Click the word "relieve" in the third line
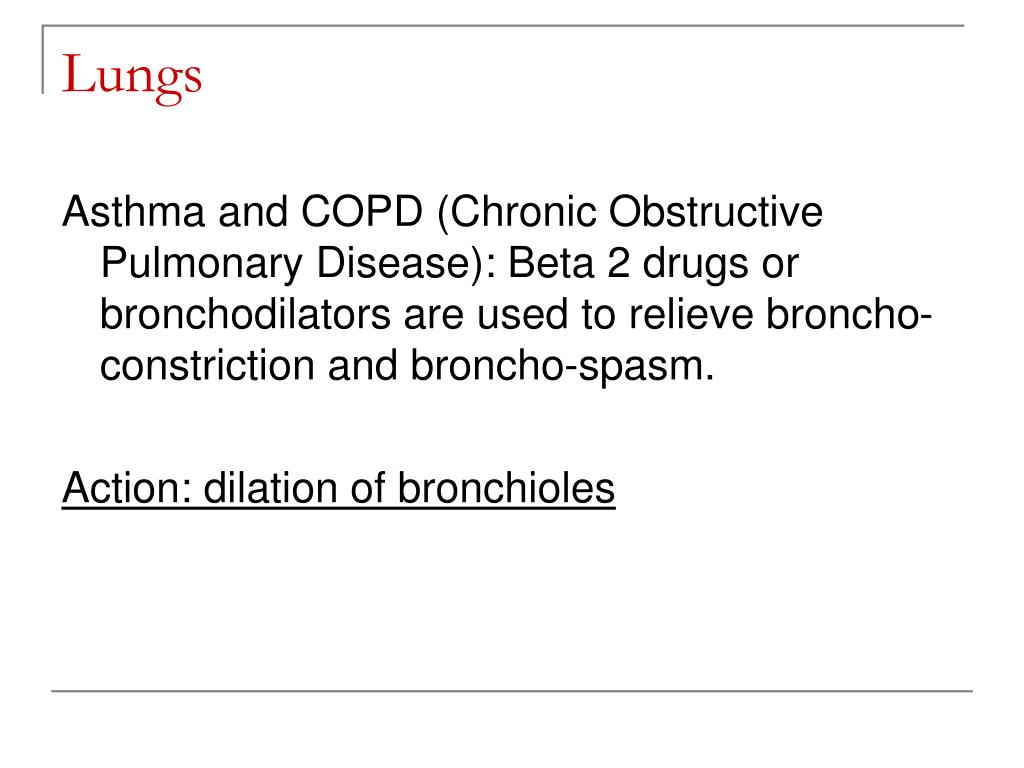Viewport: 1024px width, 768px height. tap(691, 313)
